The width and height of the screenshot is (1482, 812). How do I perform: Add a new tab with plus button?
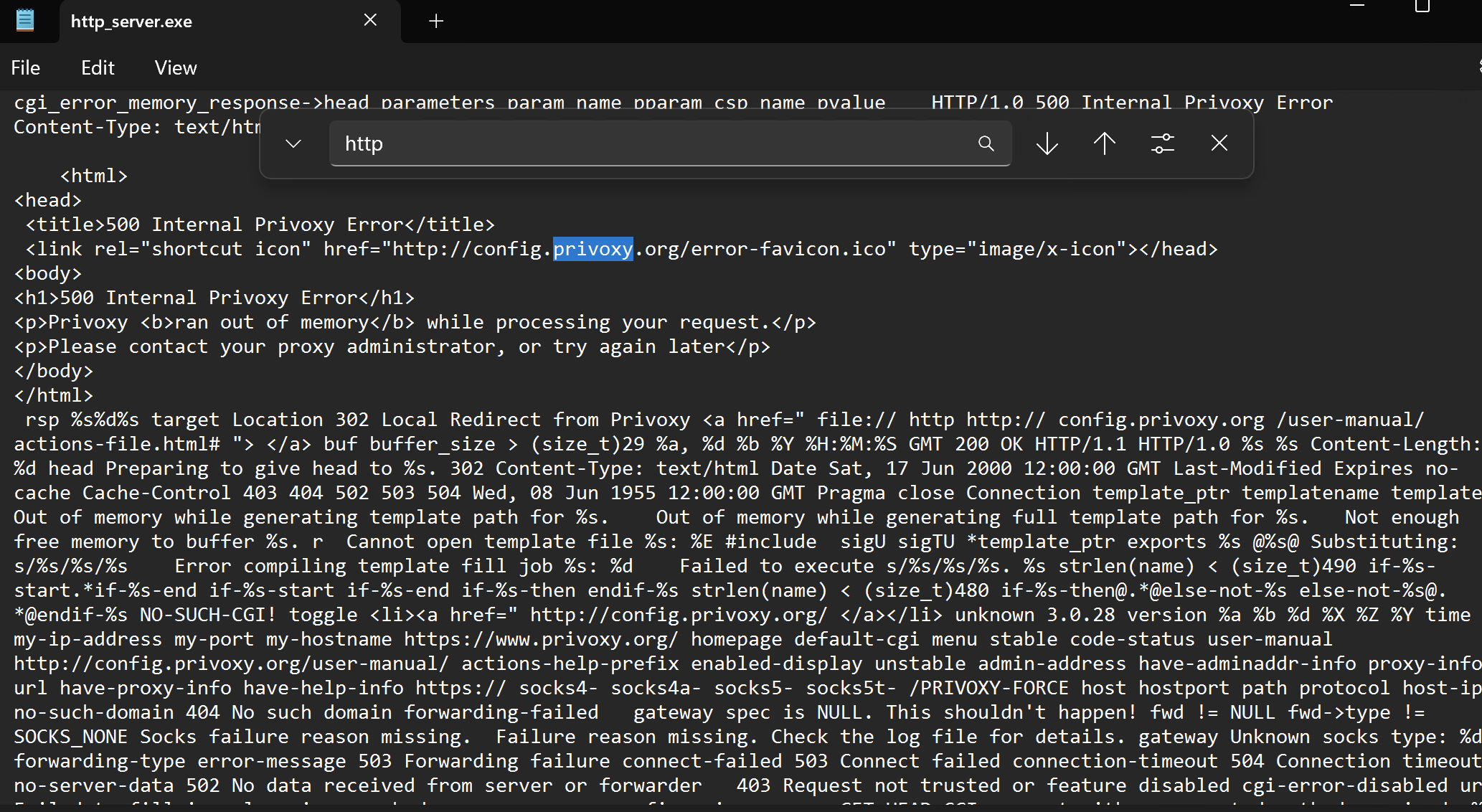click(435, 22)
